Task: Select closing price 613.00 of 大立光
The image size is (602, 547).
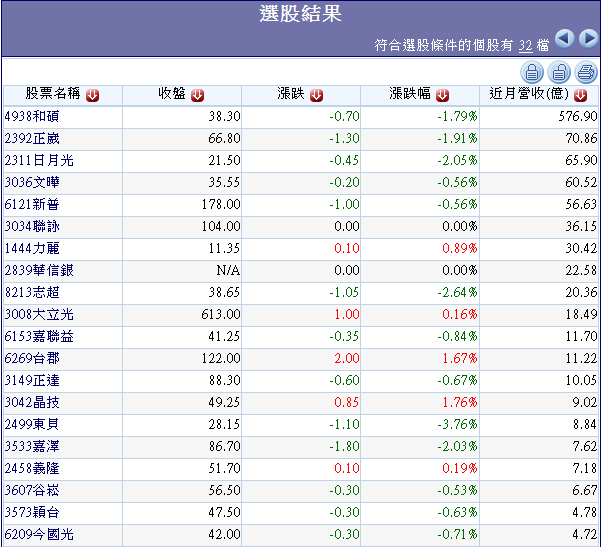Action: (x=221, y=314)
